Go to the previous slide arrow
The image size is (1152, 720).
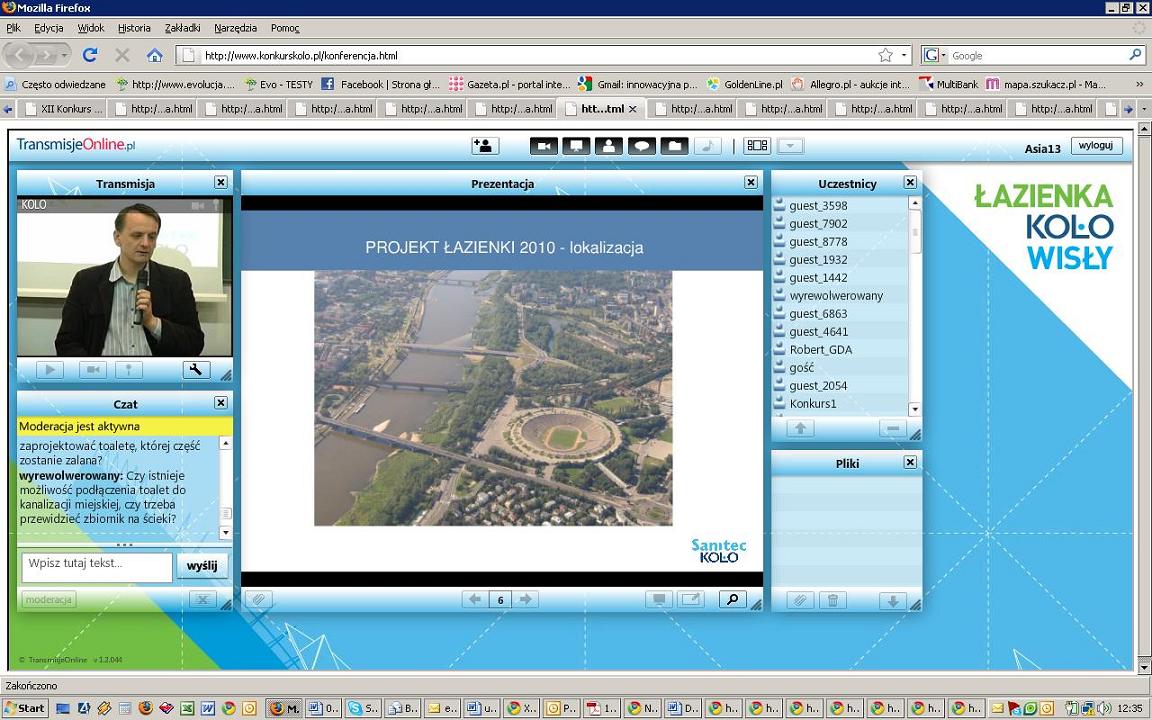475,600
